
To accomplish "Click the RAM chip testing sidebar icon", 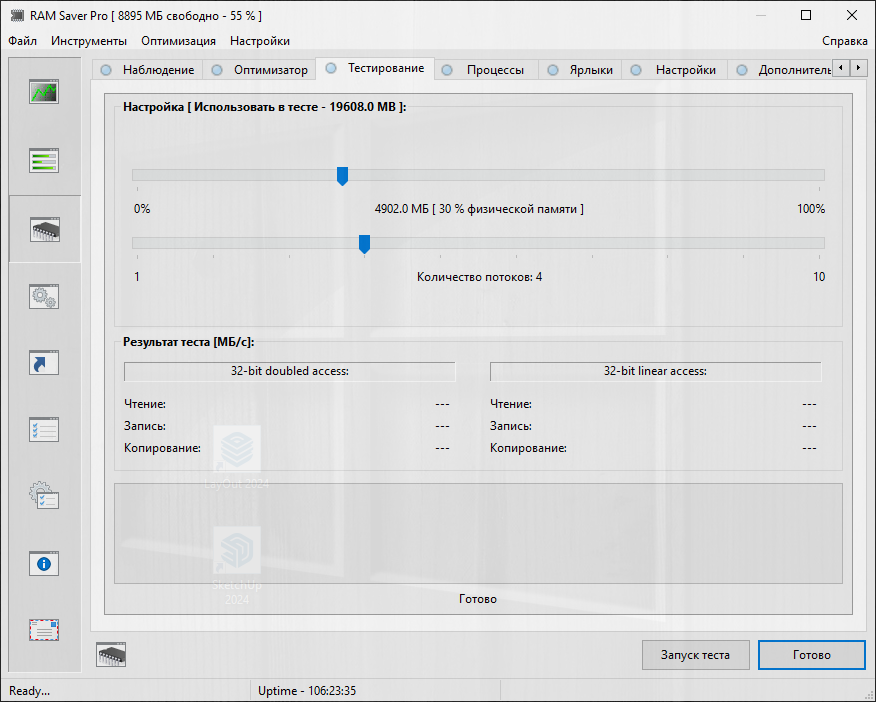I will 44,229.
